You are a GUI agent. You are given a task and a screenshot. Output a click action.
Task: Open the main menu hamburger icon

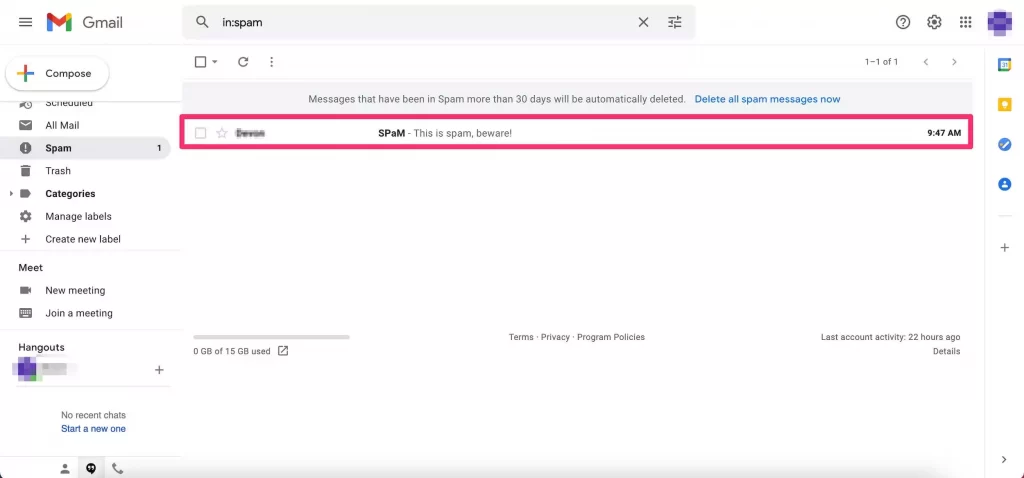tap(25, 22)
